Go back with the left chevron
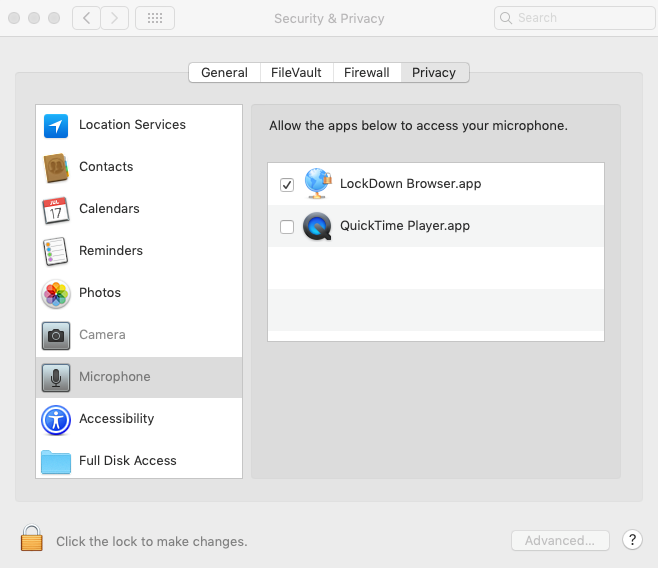This screenshot has width=658, height=568. coord(86,18)
